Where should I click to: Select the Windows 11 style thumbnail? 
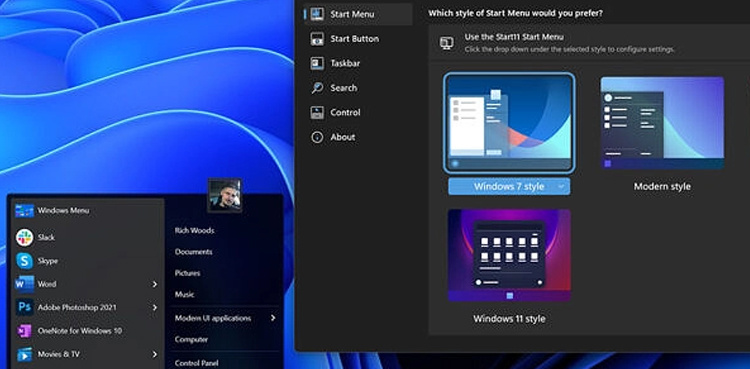[509, 255]
